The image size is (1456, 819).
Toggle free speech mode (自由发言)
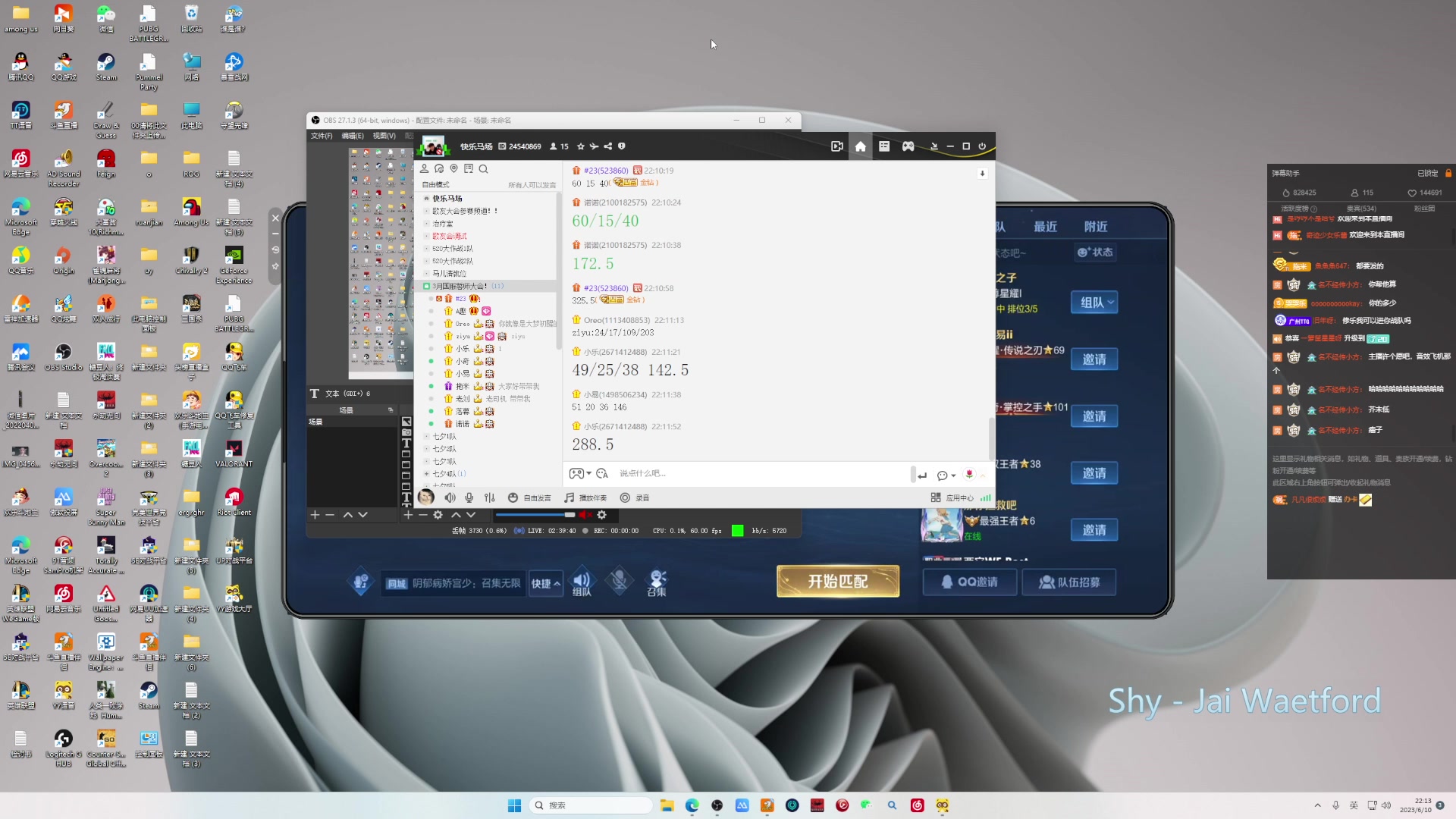point(529,497)
